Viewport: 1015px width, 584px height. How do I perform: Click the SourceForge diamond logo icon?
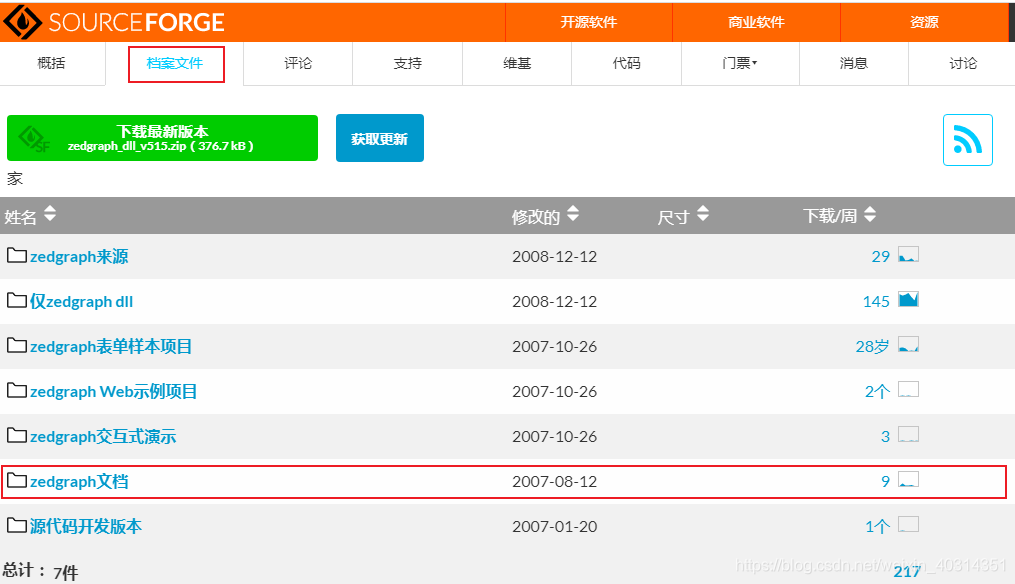tap(23, 22)
